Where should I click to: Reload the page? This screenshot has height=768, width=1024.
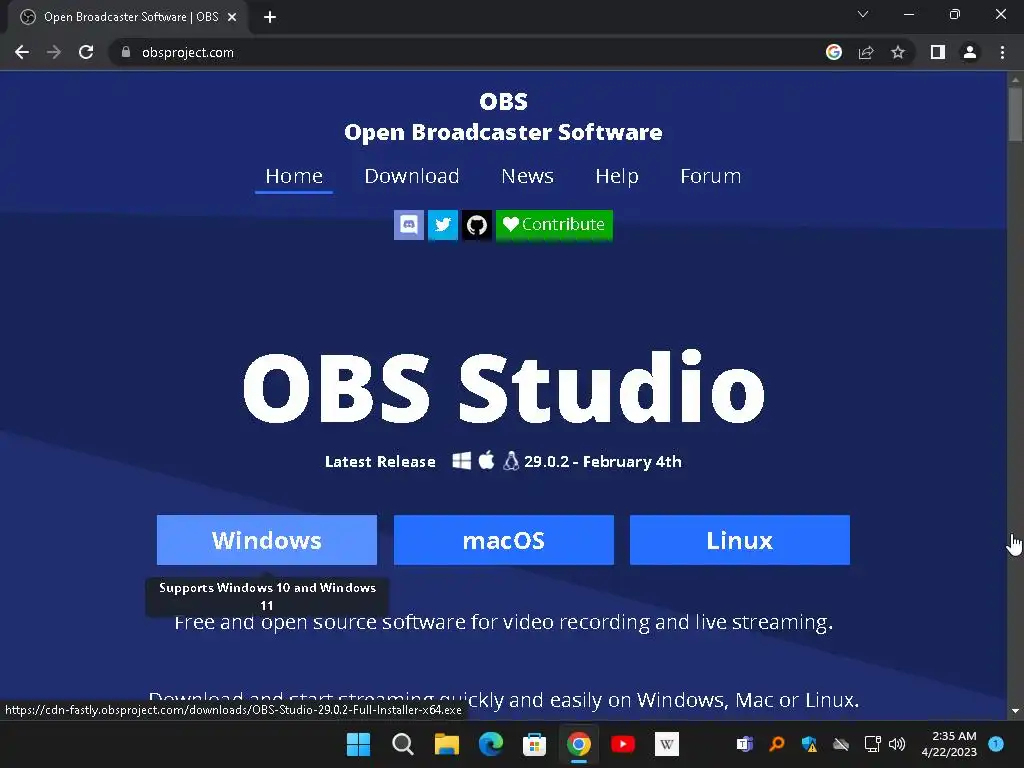86,52
